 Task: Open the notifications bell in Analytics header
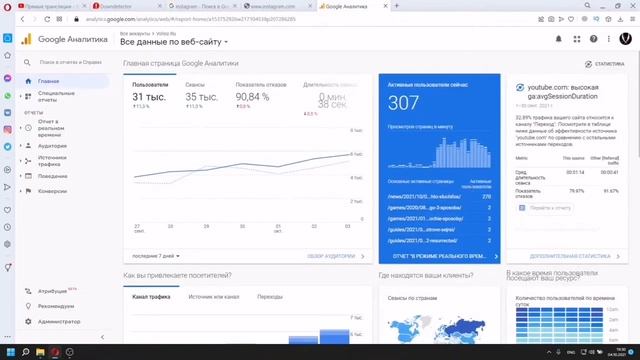(558, 39)
